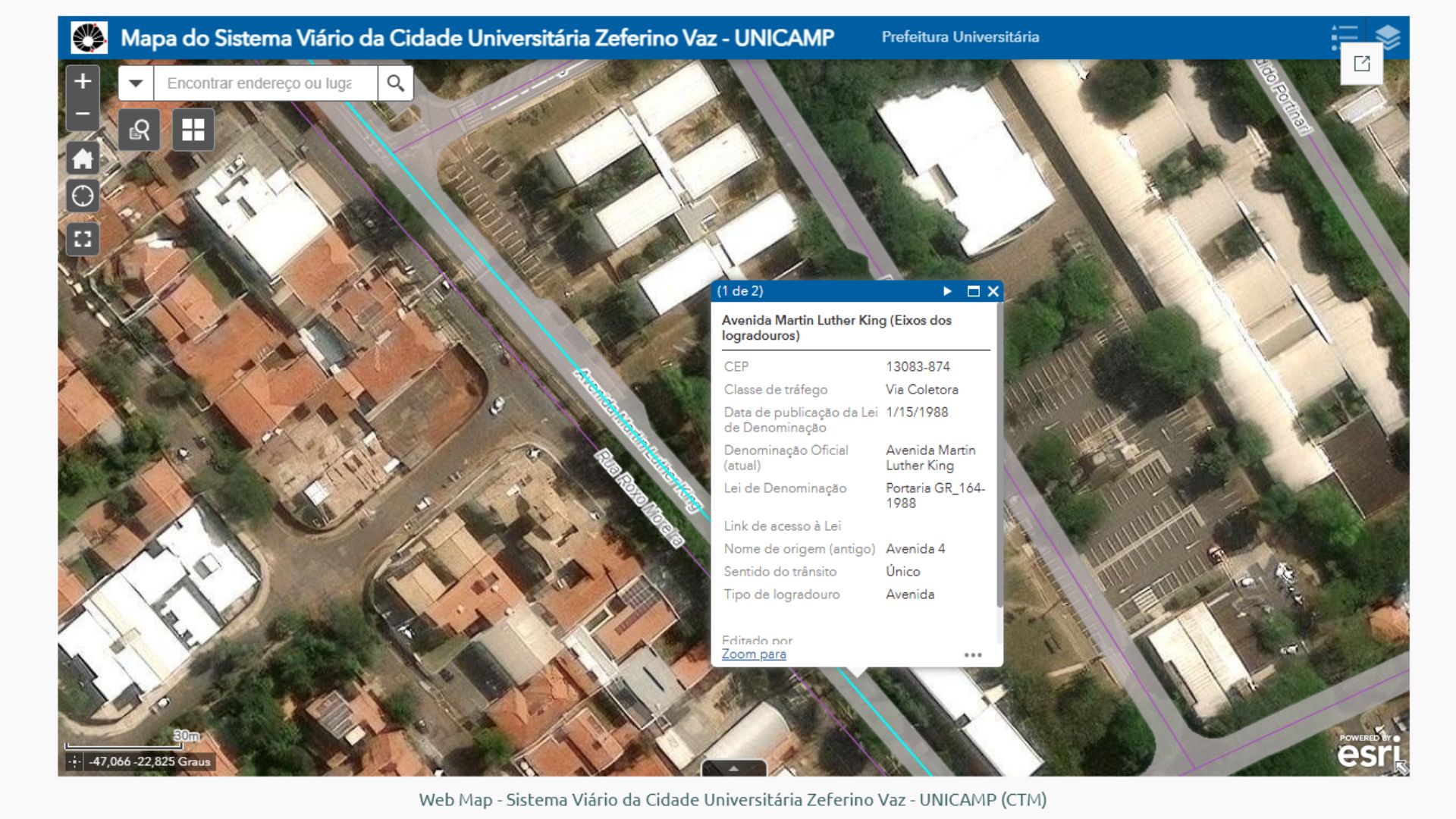
Task: Return to the default home extent
Action: coord(83,159)
